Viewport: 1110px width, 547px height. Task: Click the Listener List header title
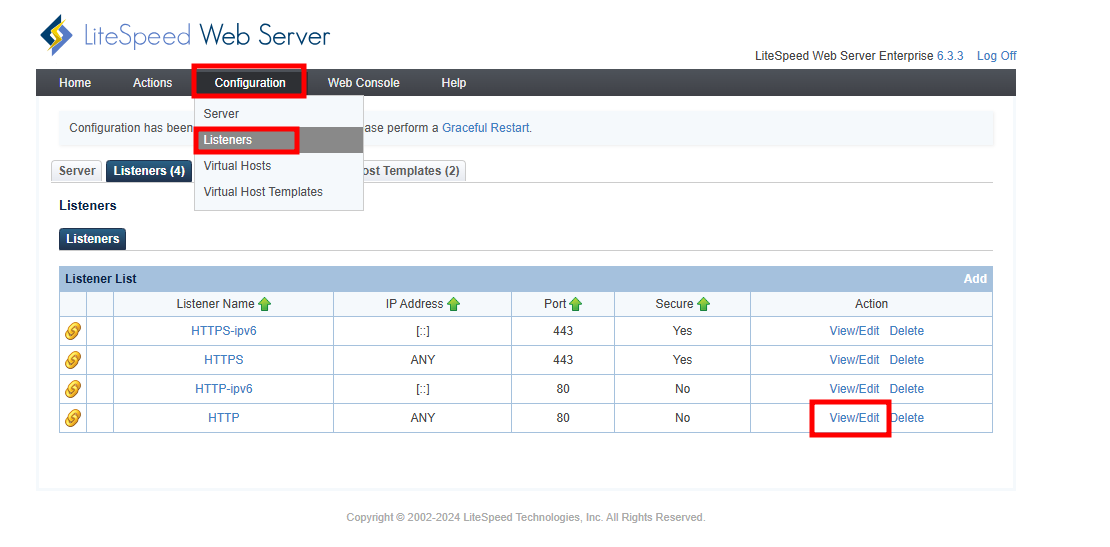(101, 279)
